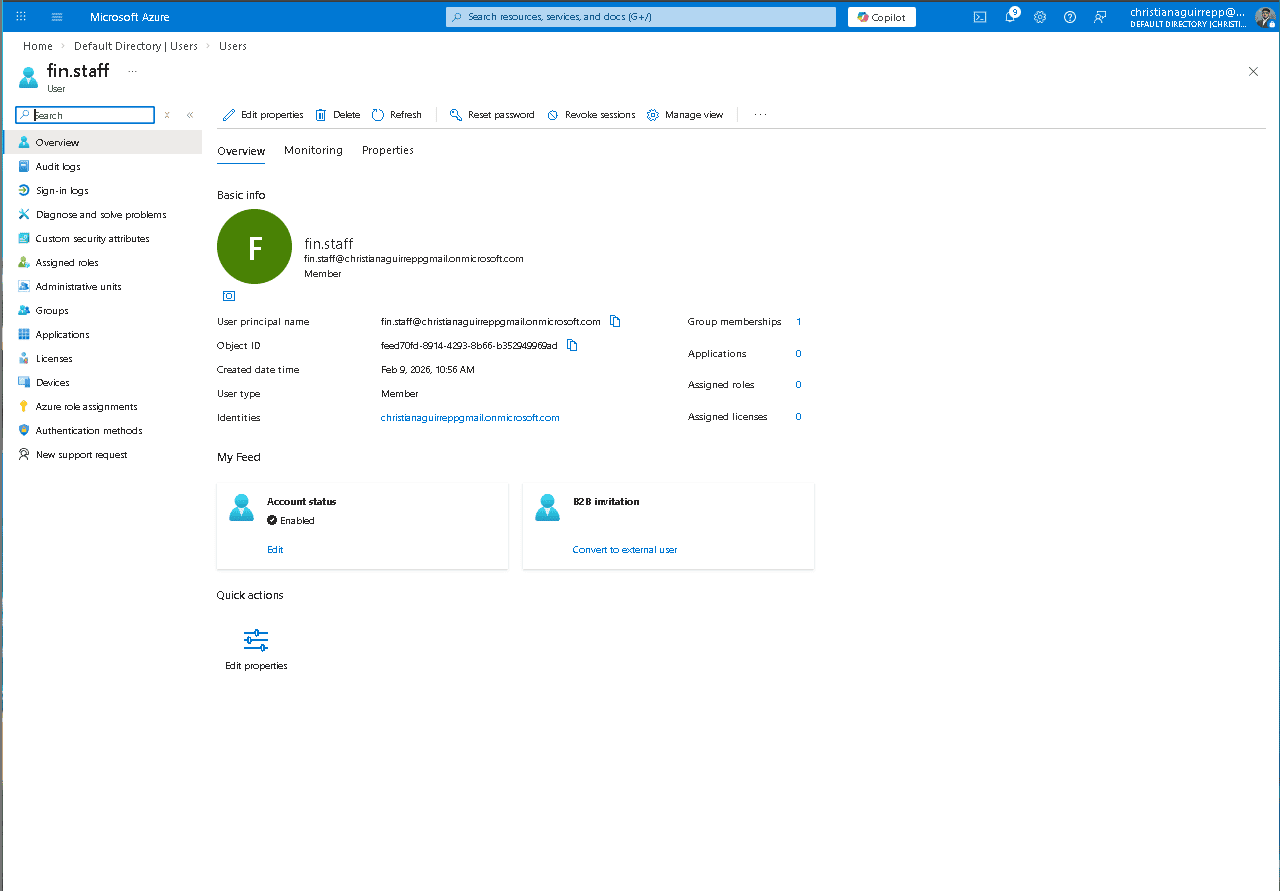Open the notifications bell

click(1010, 17)
